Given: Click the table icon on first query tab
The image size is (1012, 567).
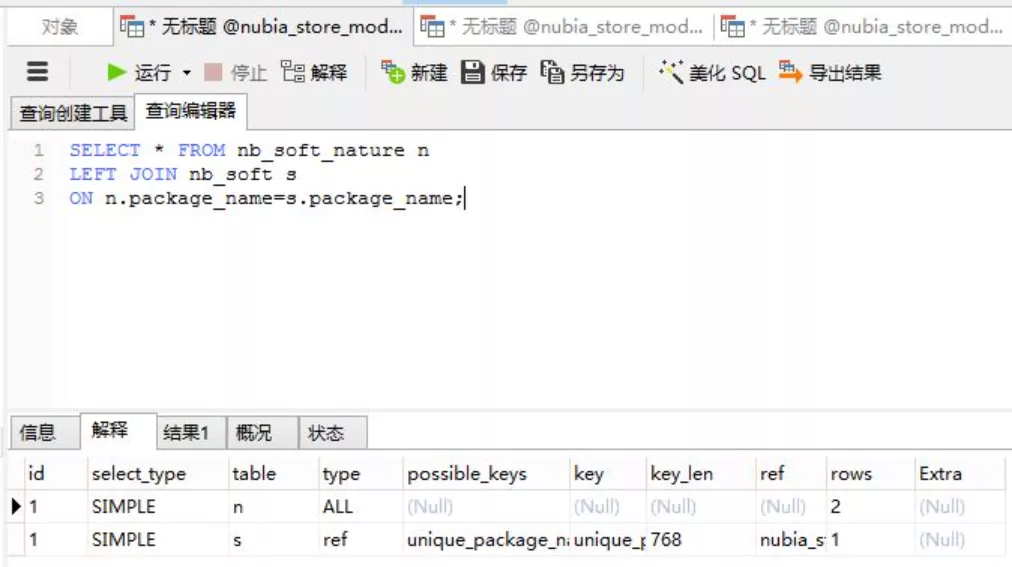Looking at the screenshot, I should click(132, 26).
